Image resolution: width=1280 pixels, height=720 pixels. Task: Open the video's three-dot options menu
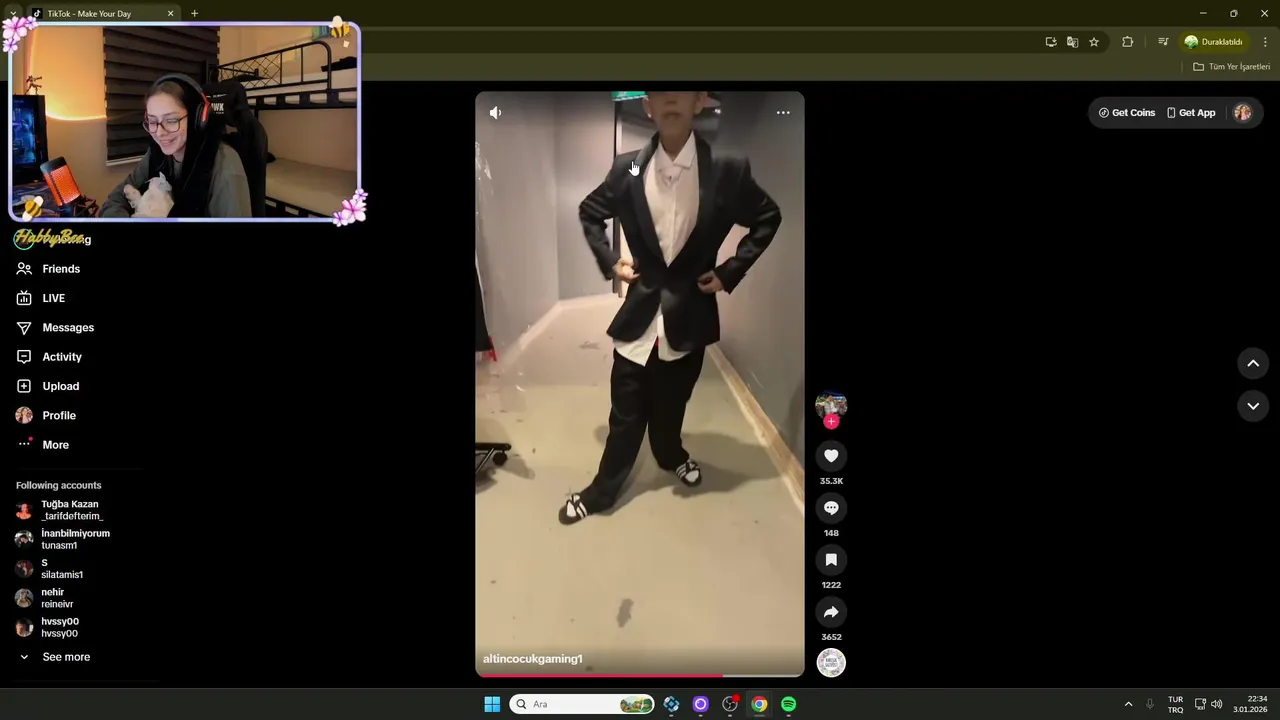(783, 113)
